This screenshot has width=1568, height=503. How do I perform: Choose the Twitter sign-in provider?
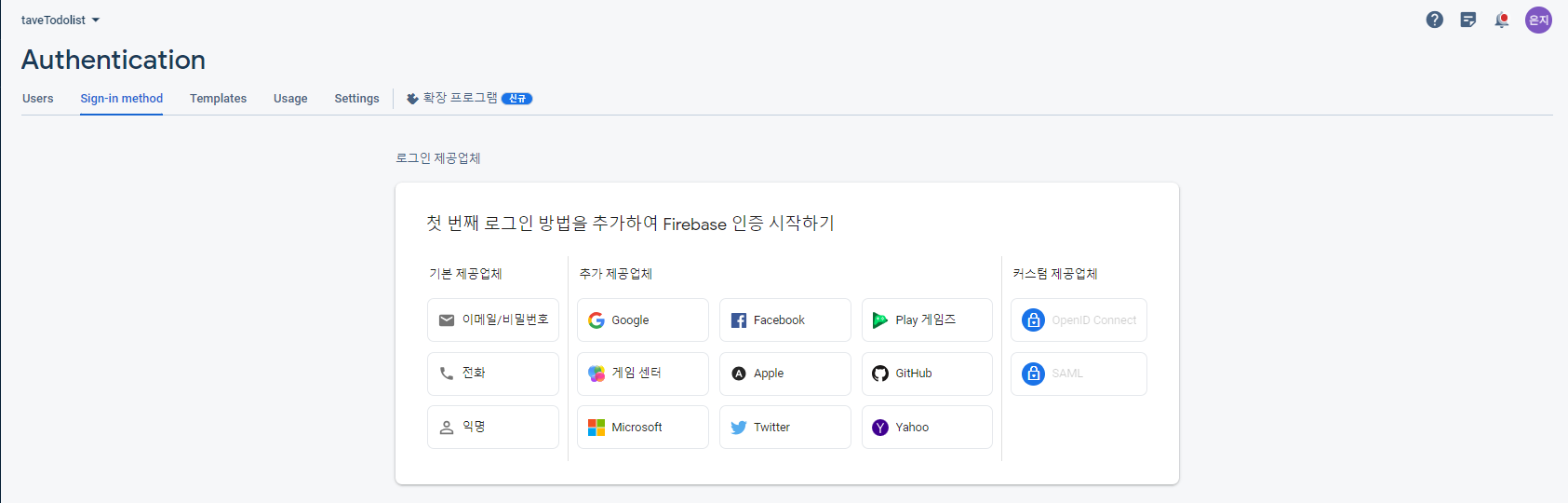click(x=785, y=427)
